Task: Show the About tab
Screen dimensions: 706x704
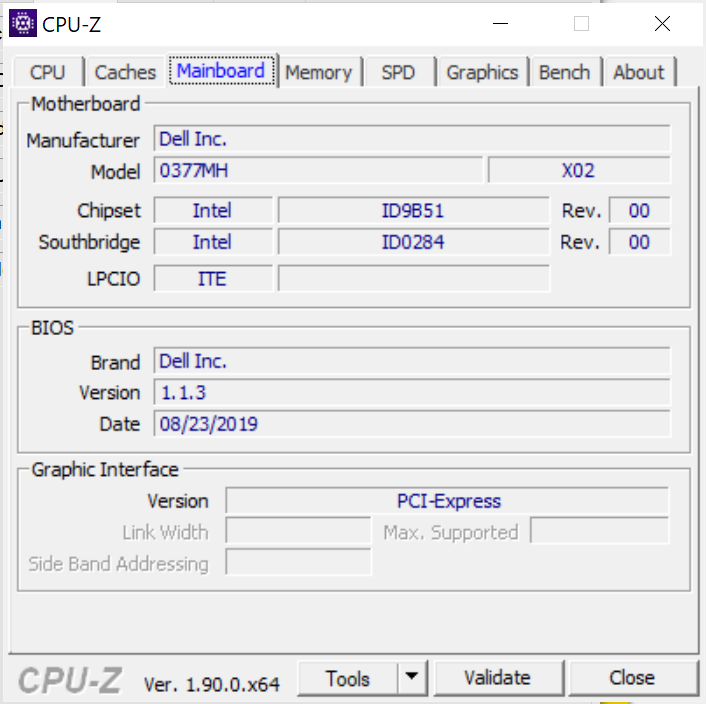Action: tap(639, 72)
